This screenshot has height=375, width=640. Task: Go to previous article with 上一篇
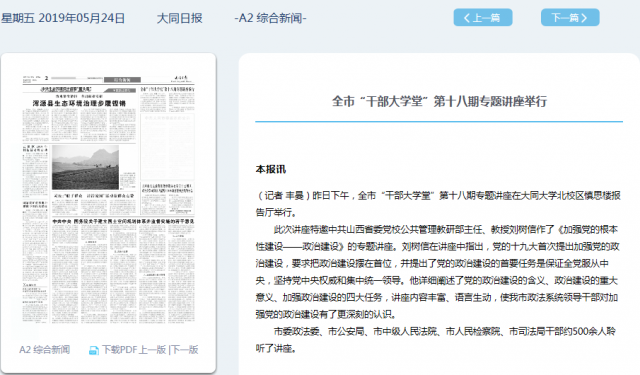click(483, 18)
